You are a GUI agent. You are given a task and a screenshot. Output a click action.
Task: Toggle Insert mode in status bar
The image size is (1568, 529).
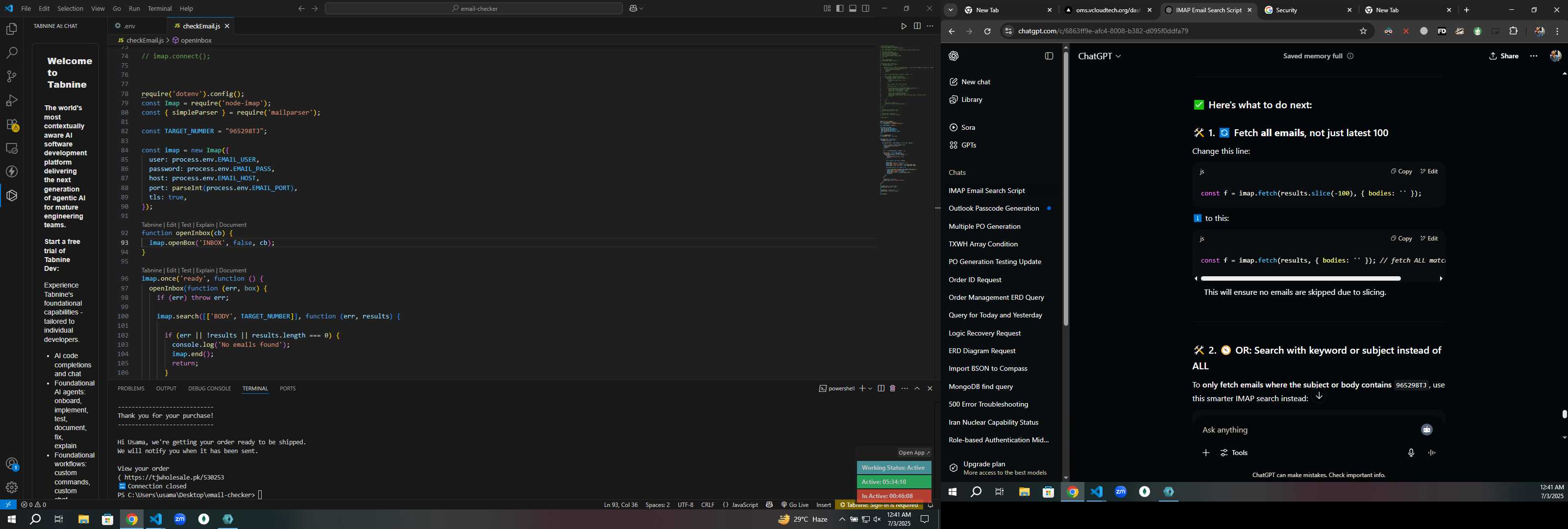click(x=824, y=505)
